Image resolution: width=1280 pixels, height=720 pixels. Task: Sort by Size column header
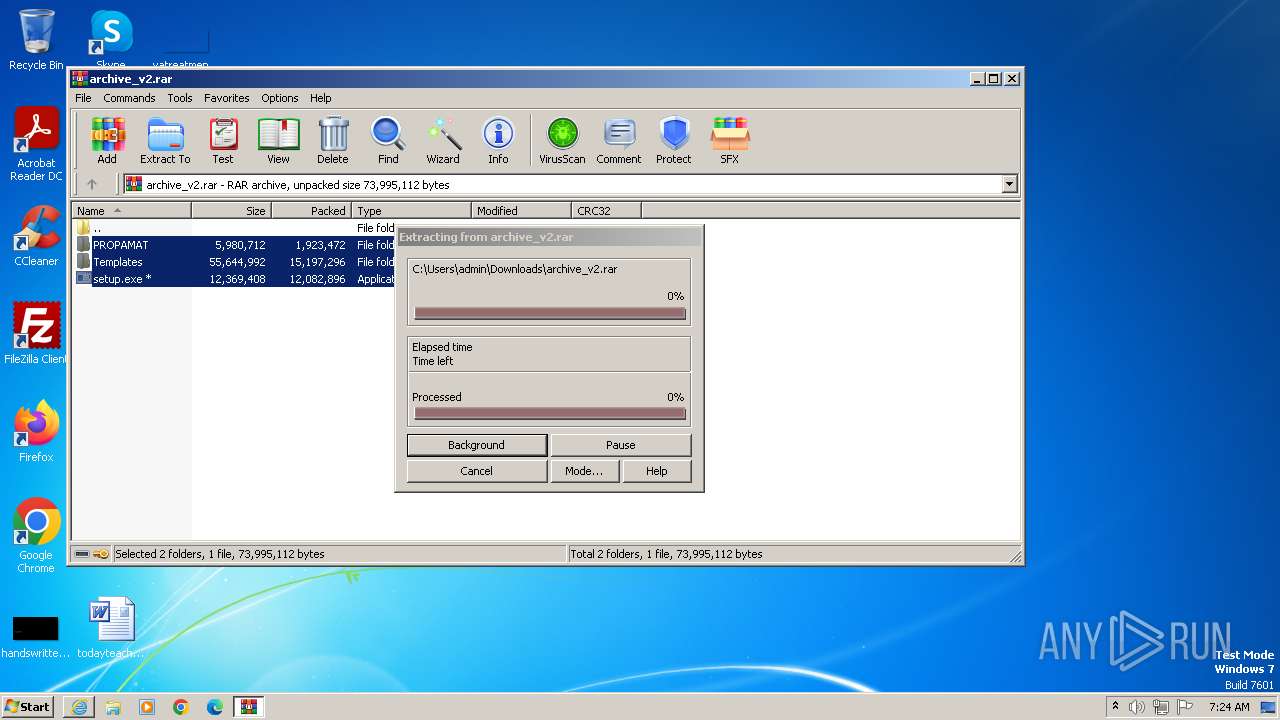tap(232, 210)
